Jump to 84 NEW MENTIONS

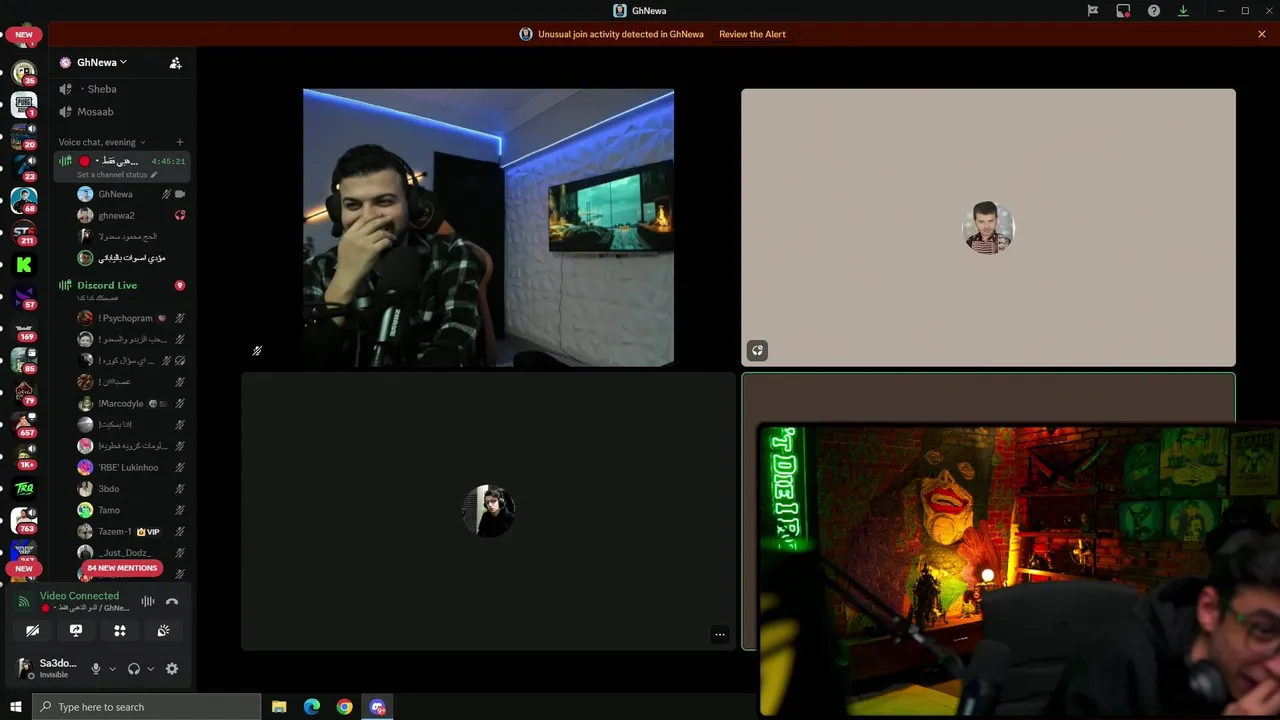121,568
